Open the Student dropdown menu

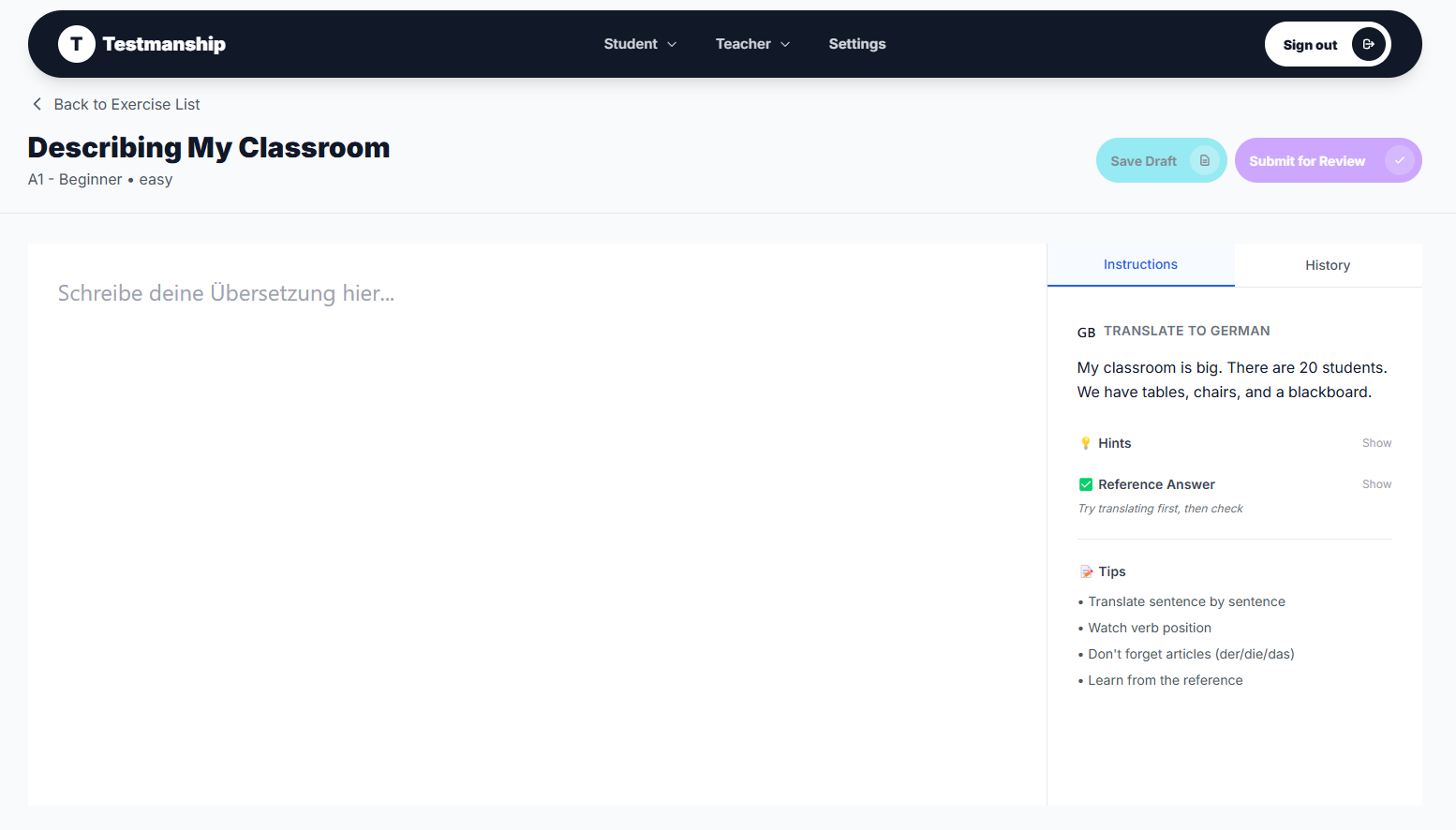tap(640, 44)
